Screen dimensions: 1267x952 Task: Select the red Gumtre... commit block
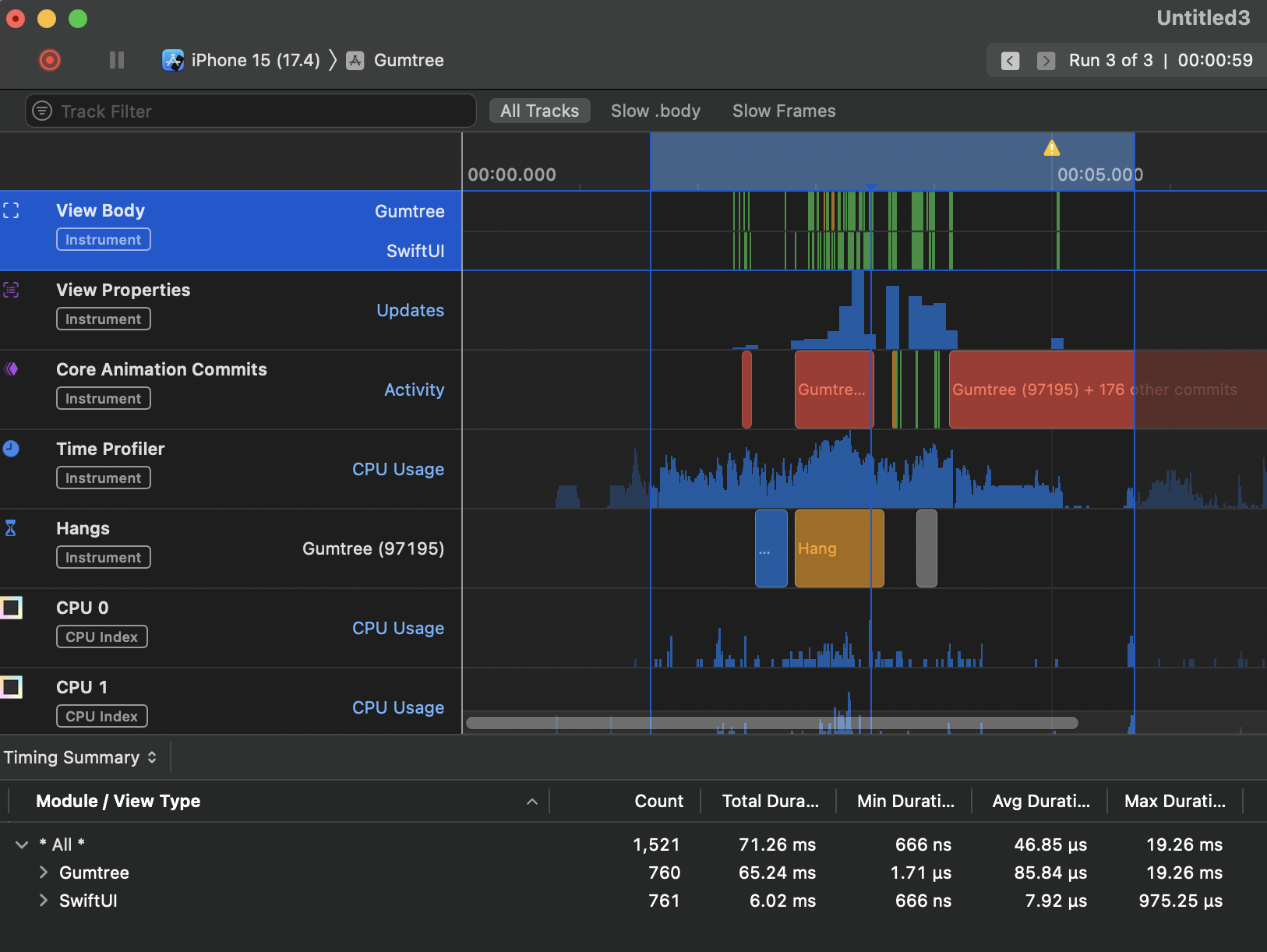(834, 390)
